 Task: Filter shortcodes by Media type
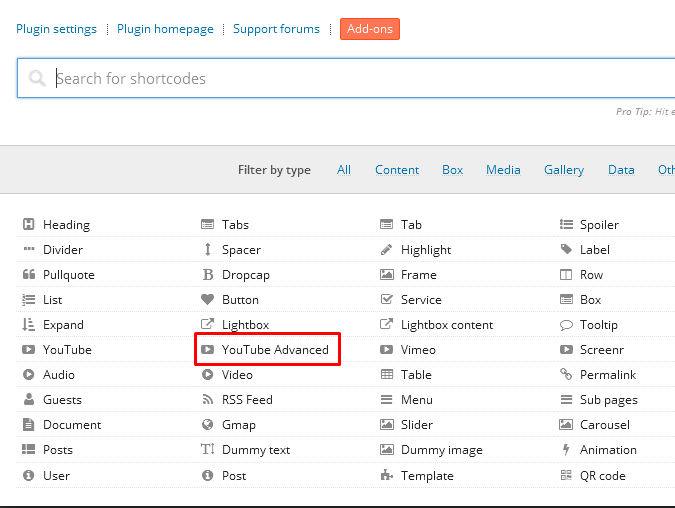(x=503, y=170)
